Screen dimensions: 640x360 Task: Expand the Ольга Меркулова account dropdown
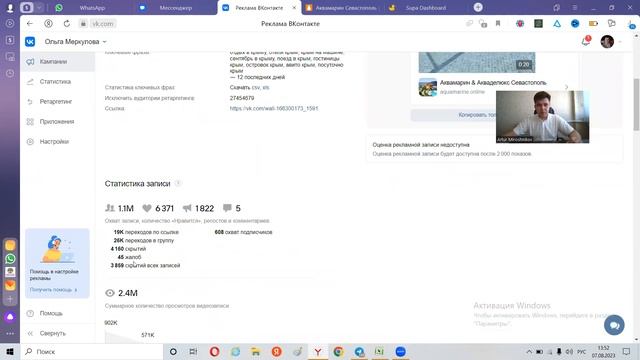[76, 42]
